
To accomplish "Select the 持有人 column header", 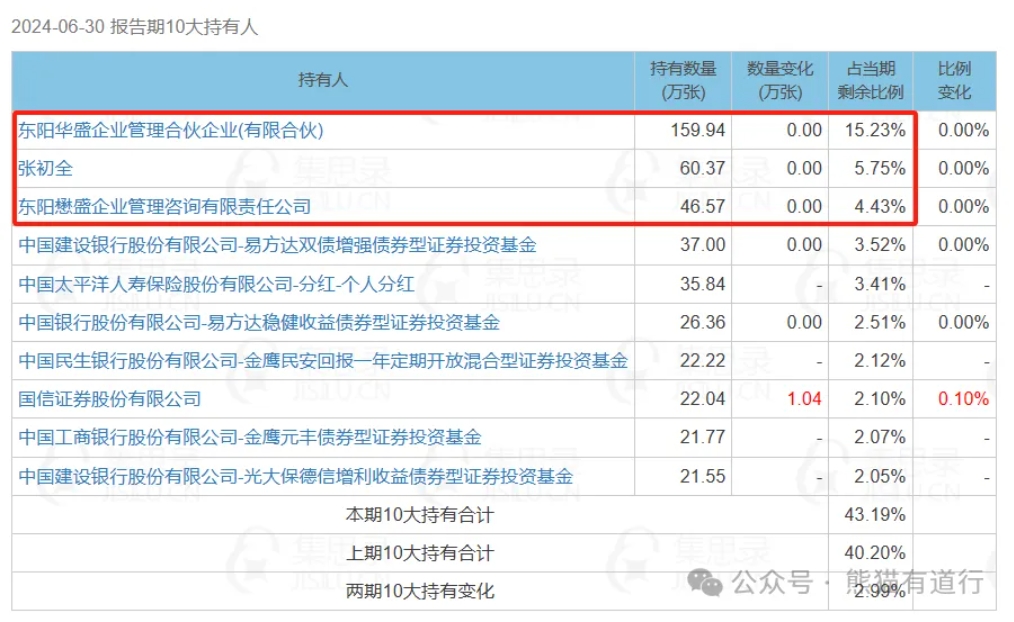I will click(x=323, y=80).
